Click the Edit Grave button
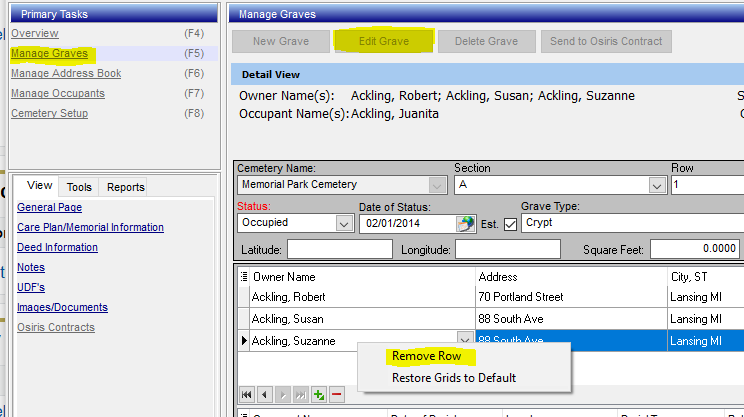This screenshot has width=744, height=417. click(x=384, y=41)
